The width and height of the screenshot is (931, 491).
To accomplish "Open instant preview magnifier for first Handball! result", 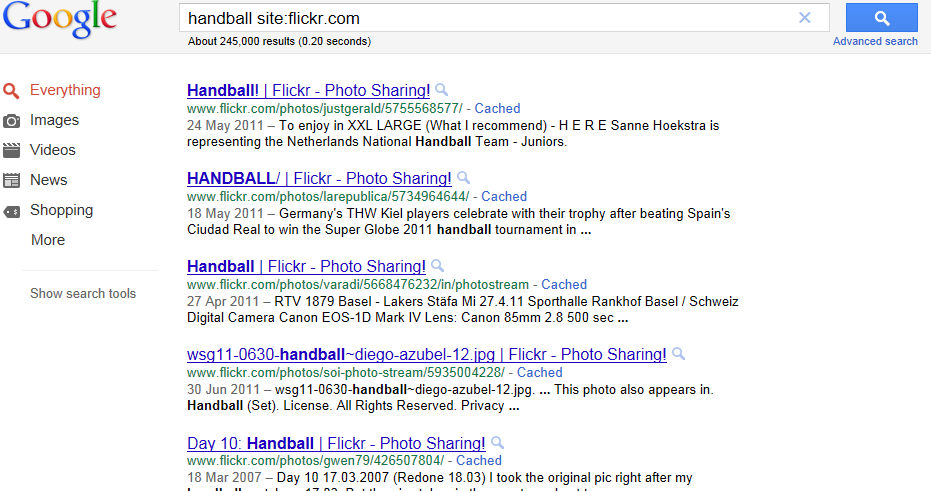I will (x=441, y=90).
